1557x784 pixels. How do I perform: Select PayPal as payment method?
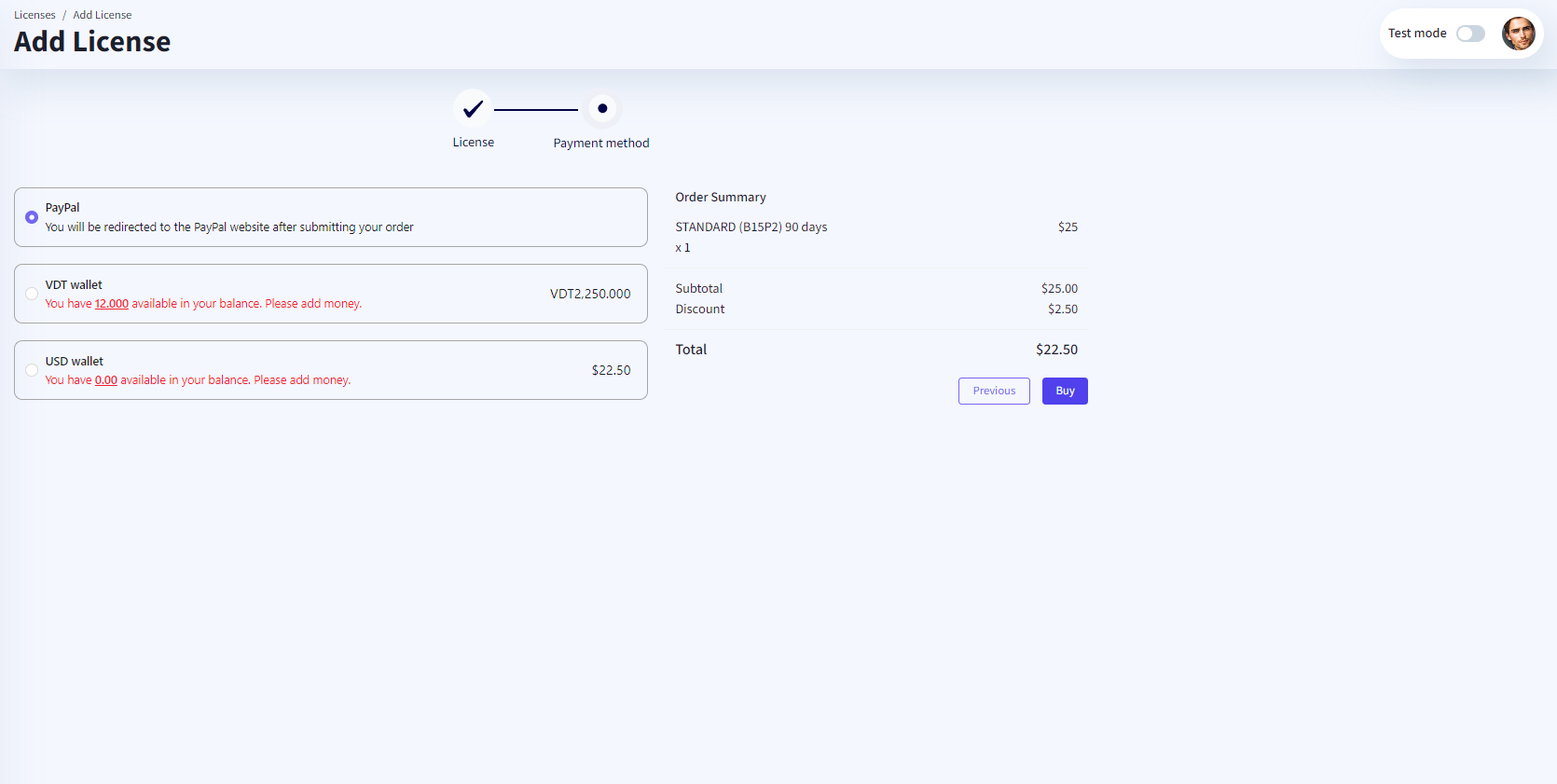pyautogui.click(x=32, y=217)
